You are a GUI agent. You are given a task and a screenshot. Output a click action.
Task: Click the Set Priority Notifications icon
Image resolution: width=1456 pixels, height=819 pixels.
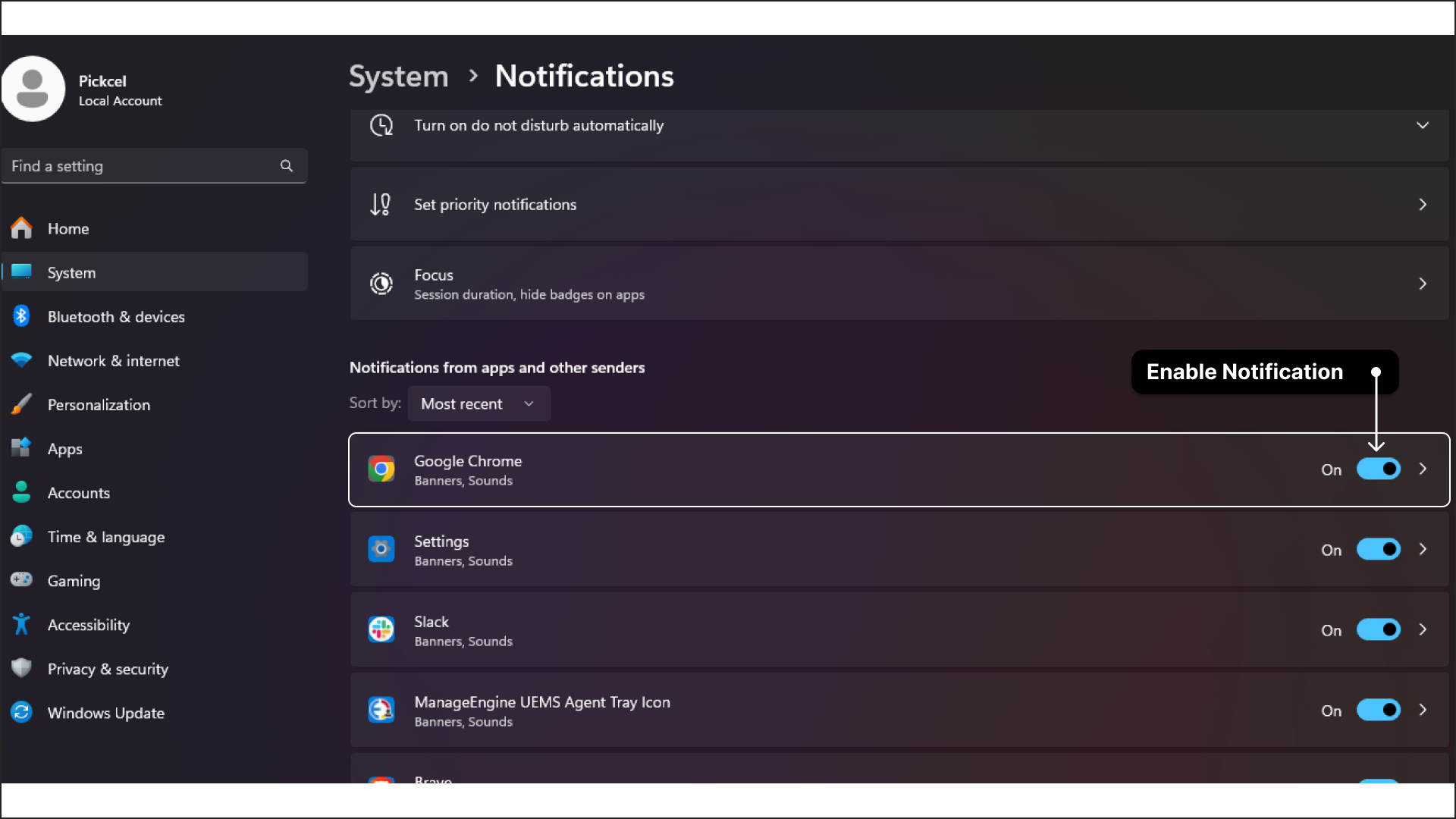point(380,204)
